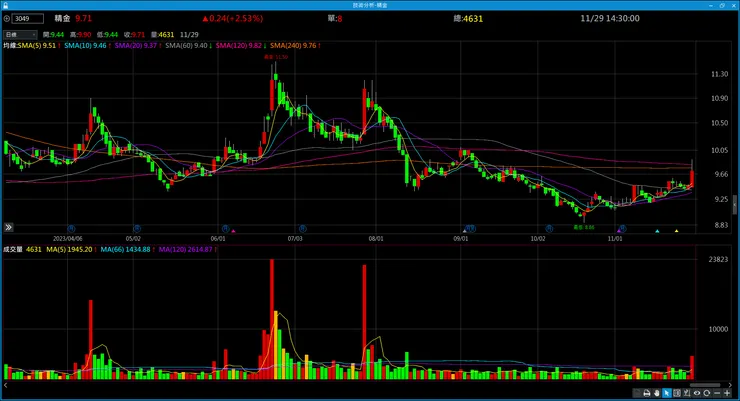Click the MA(66) 1434.88 volume label
This screenshot has width=740, height=401.
pyautogui.click(x=126, y=249)
